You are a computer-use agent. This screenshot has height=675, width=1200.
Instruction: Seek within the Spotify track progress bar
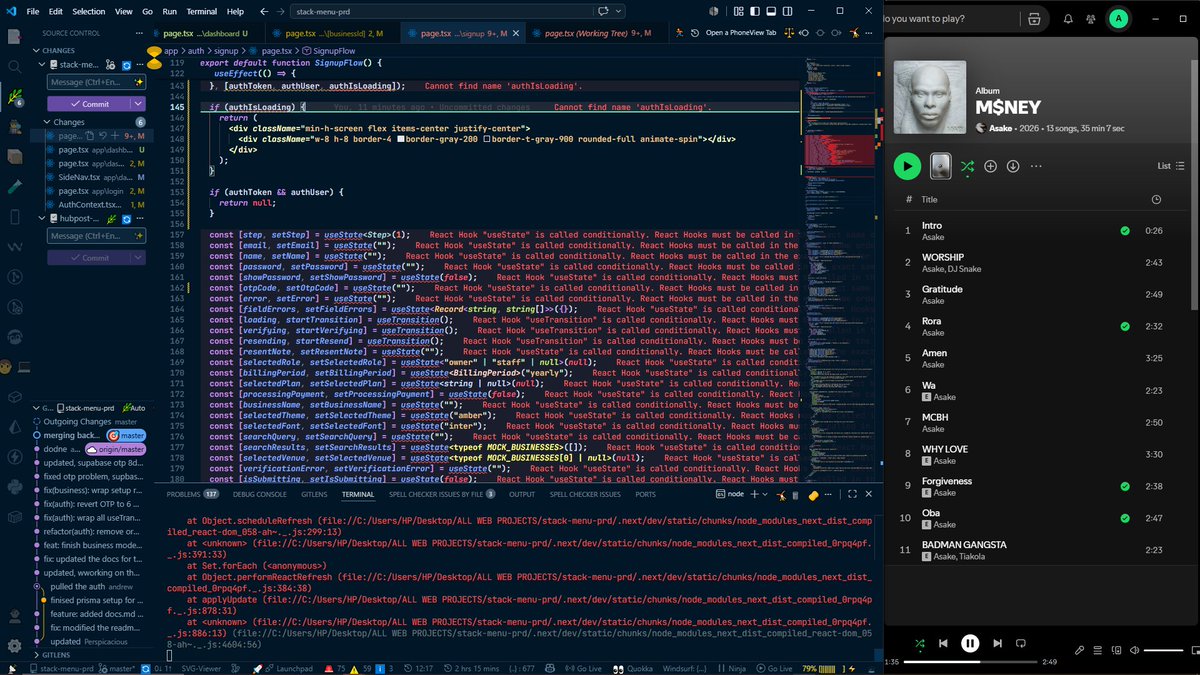point(970,662)
